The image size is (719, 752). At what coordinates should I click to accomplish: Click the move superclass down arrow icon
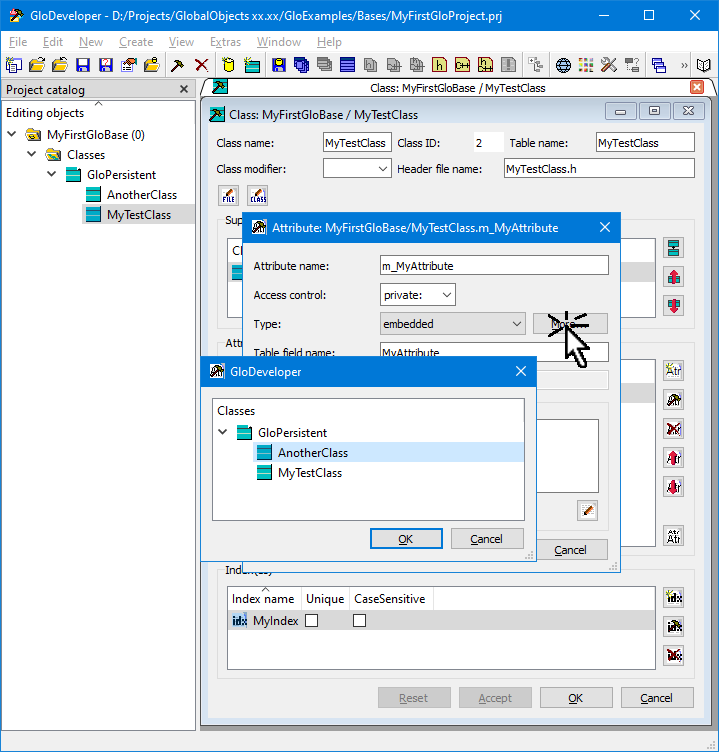pos(673,306)
